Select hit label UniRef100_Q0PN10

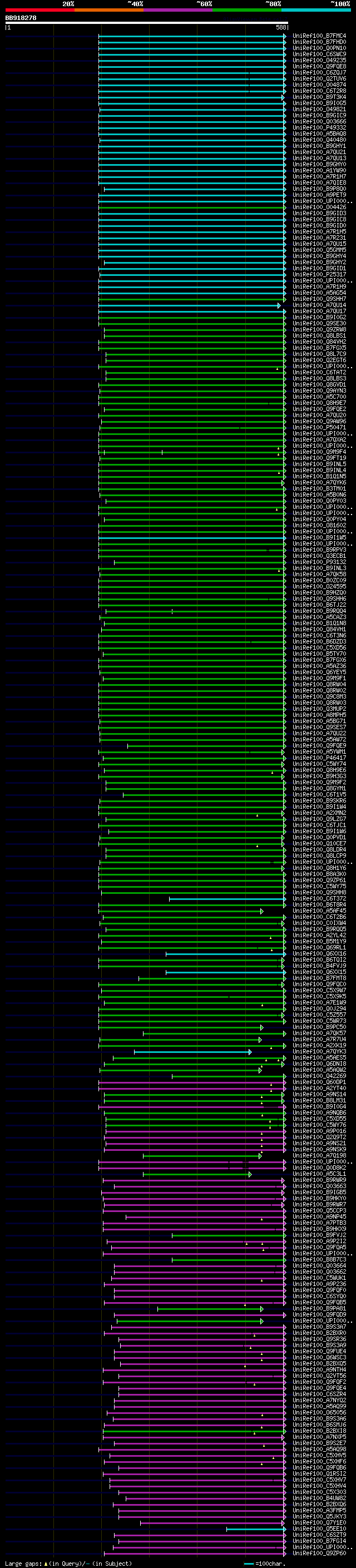tap(319, 48)
